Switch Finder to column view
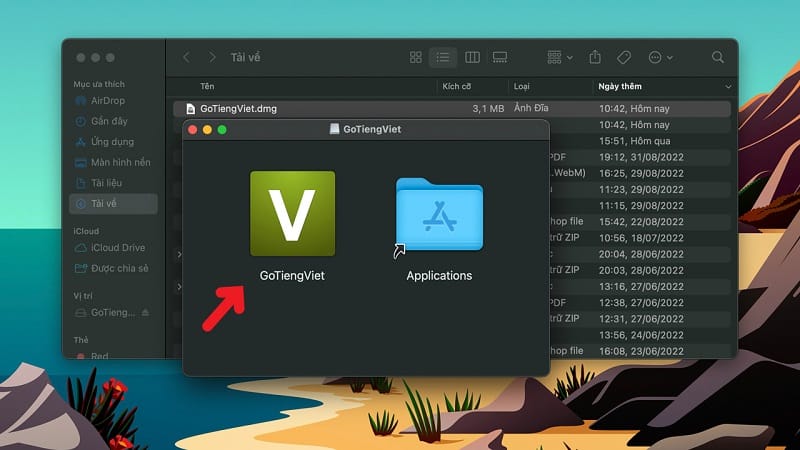 click(x=472, y=58)
